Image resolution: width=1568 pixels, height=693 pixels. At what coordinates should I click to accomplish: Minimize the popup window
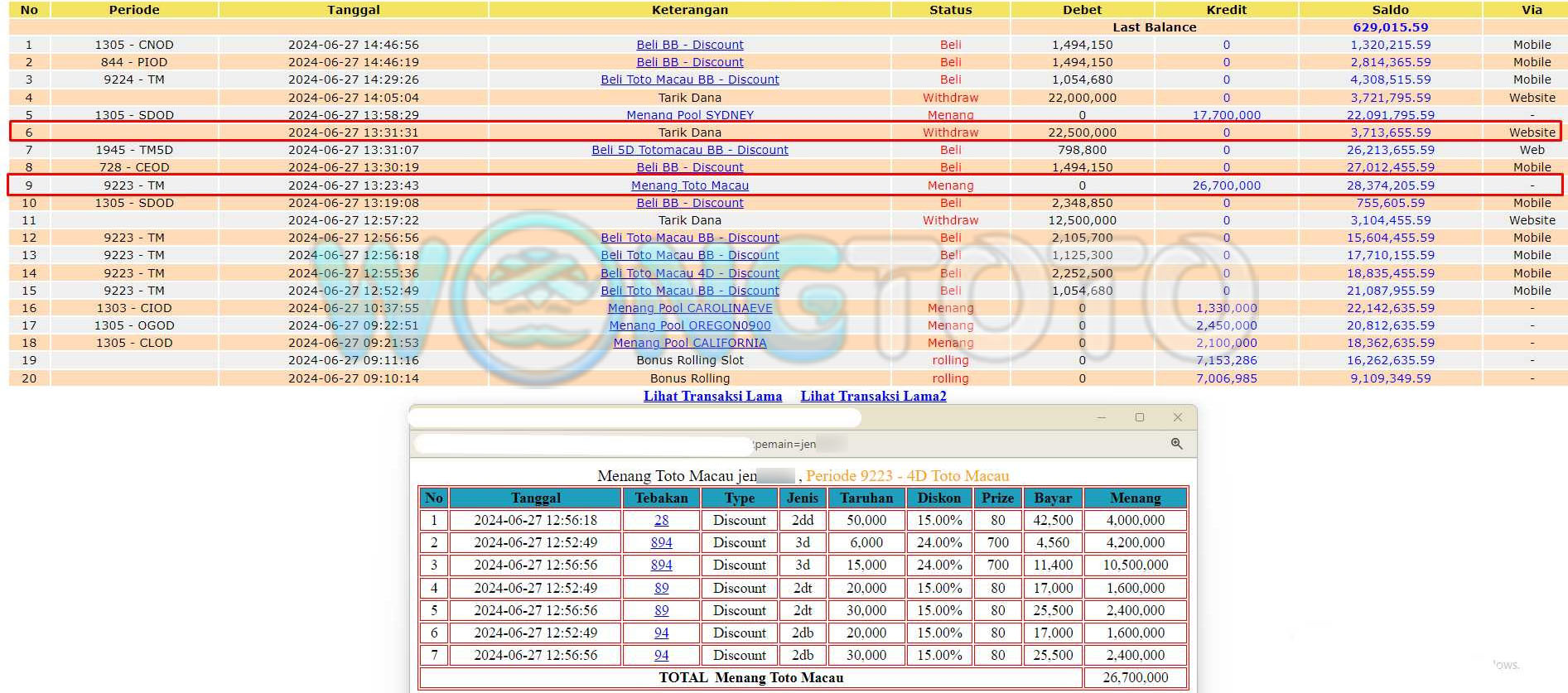click(1101, 417)
